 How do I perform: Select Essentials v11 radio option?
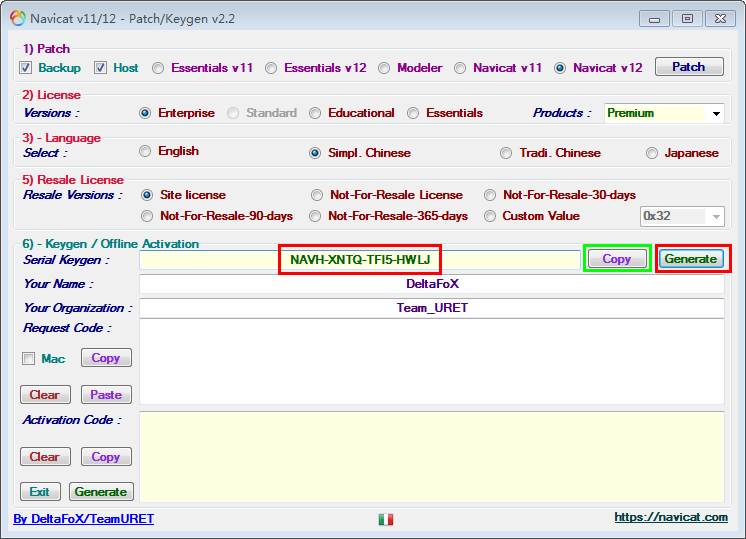[158, 68]
